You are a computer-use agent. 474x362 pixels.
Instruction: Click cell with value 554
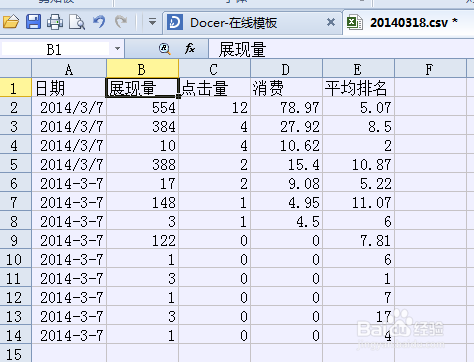click(x=142, y=107)
